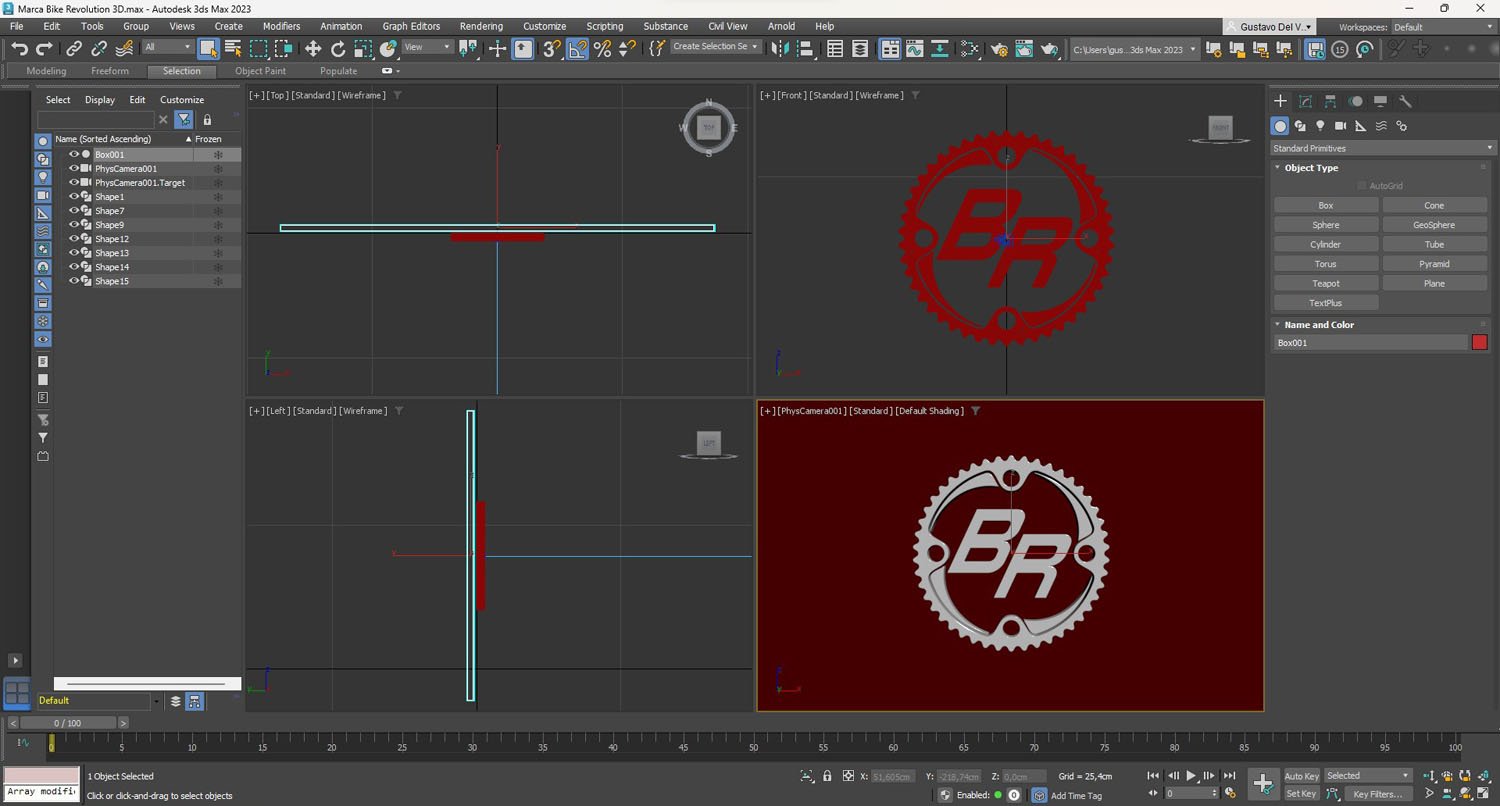Open the Select by Name list icon
The height and width of the screenshot is (806, 1500).
pos(233,48)
